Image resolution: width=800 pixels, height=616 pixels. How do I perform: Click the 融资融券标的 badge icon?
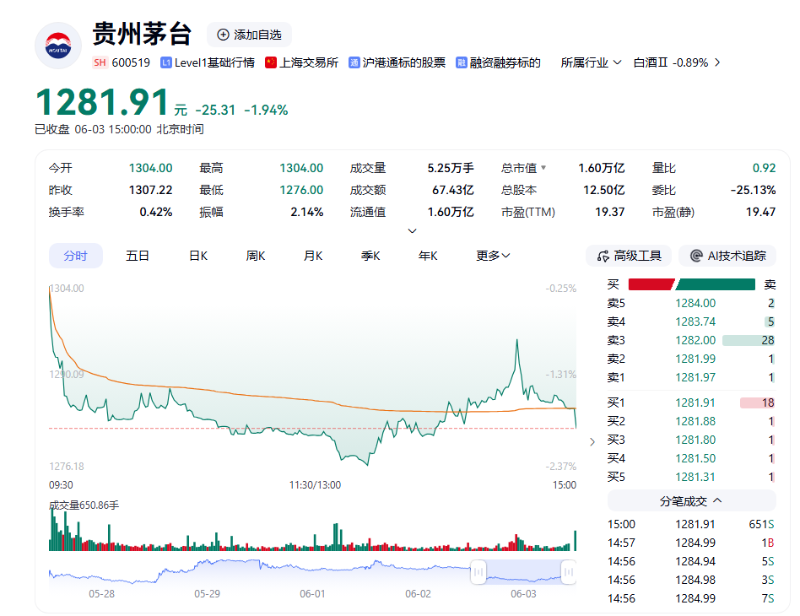461,63
